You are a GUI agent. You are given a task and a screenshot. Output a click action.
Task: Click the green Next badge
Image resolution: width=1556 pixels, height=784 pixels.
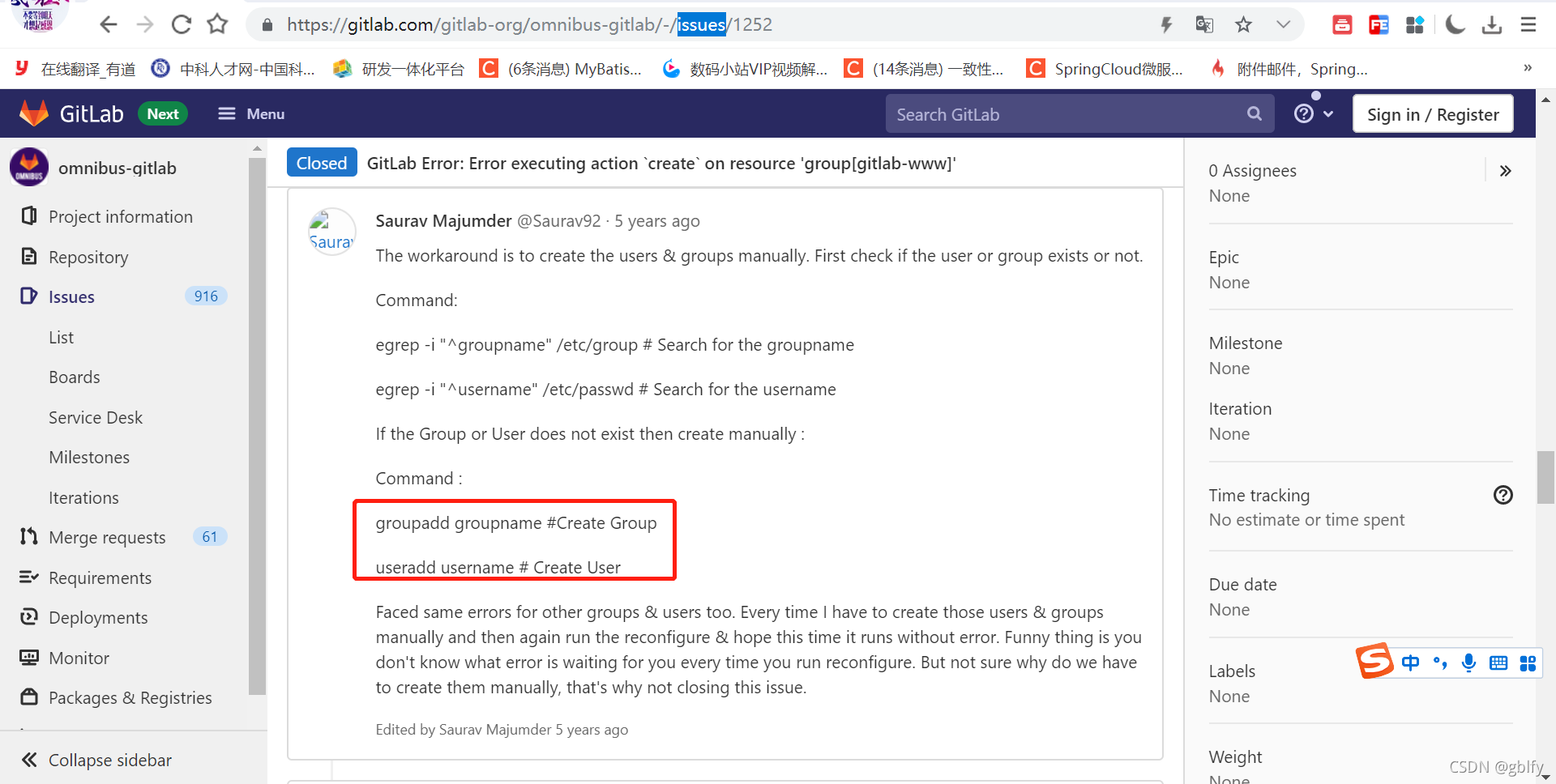coord(163,114)
